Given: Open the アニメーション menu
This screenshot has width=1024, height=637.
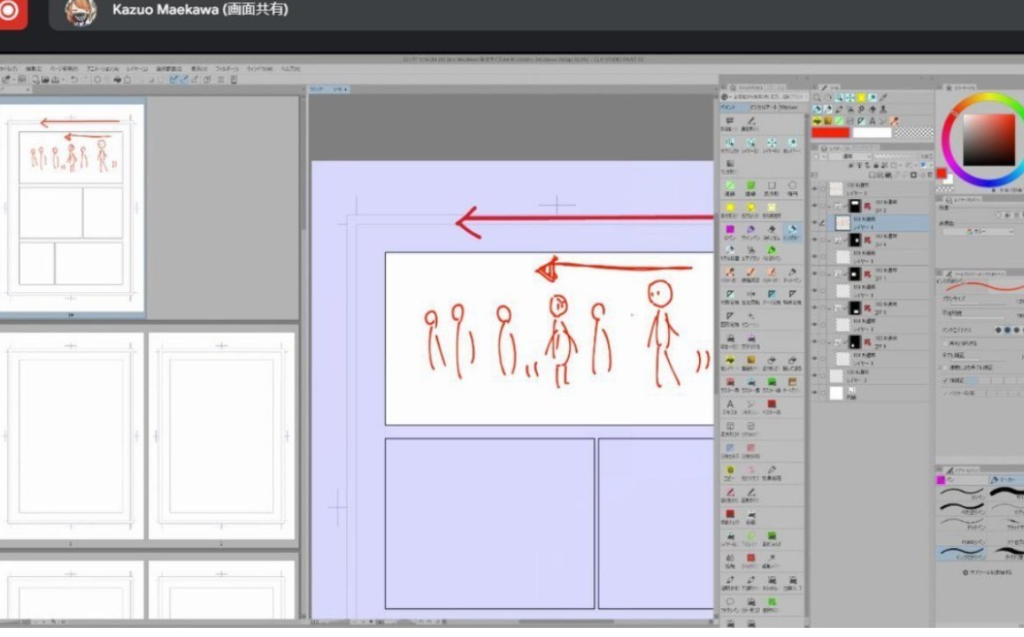Looking at the screenshot, I should click(103, 69).
